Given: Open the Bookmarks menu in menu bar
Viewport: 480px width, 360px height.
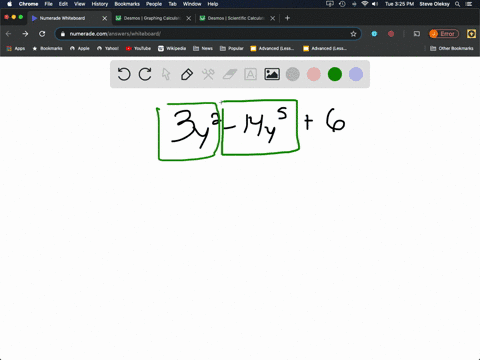Looking at the screenshot, I should 127,4.
